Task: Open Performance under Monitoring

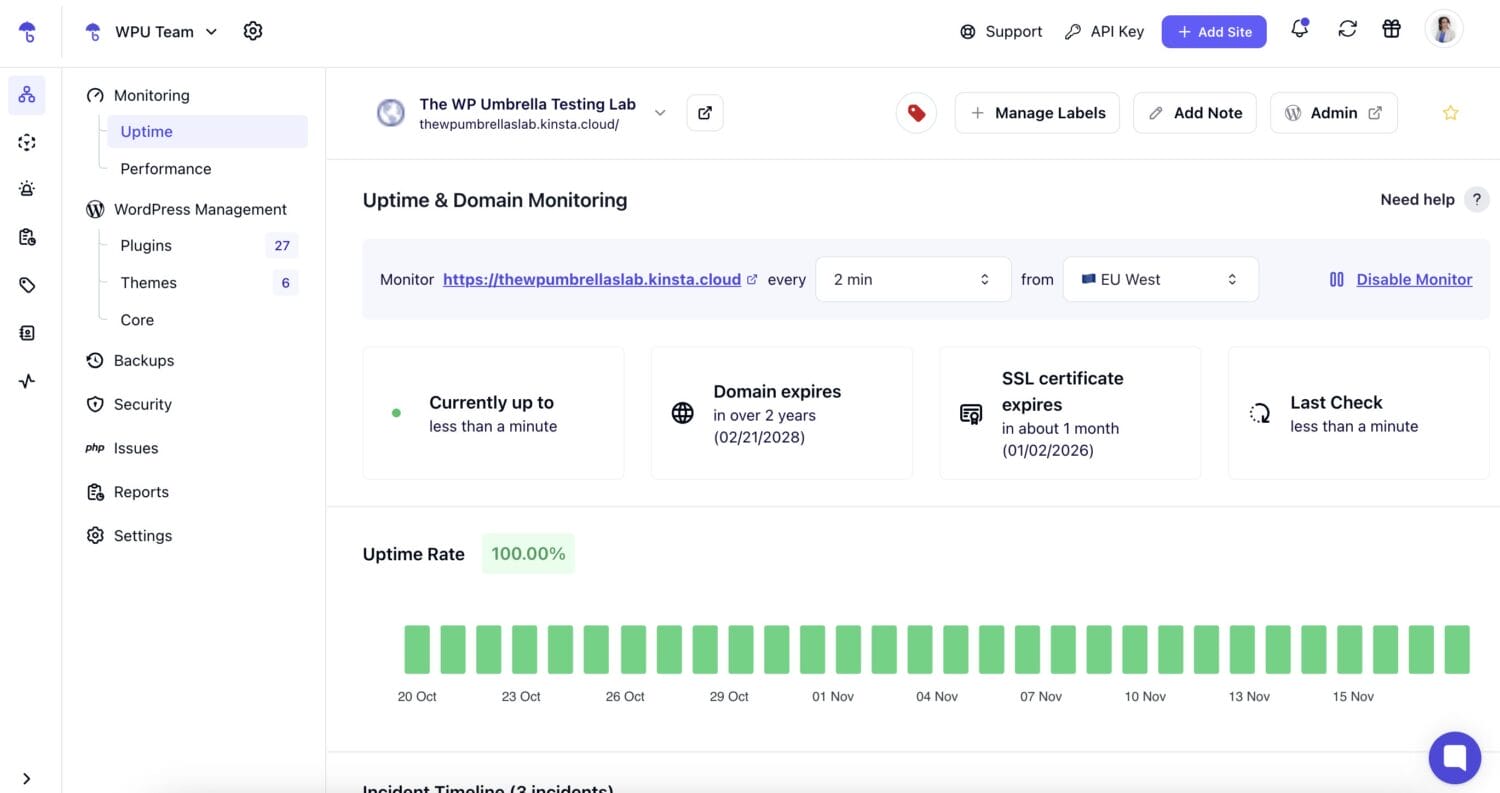Action: tap(165, 169)
